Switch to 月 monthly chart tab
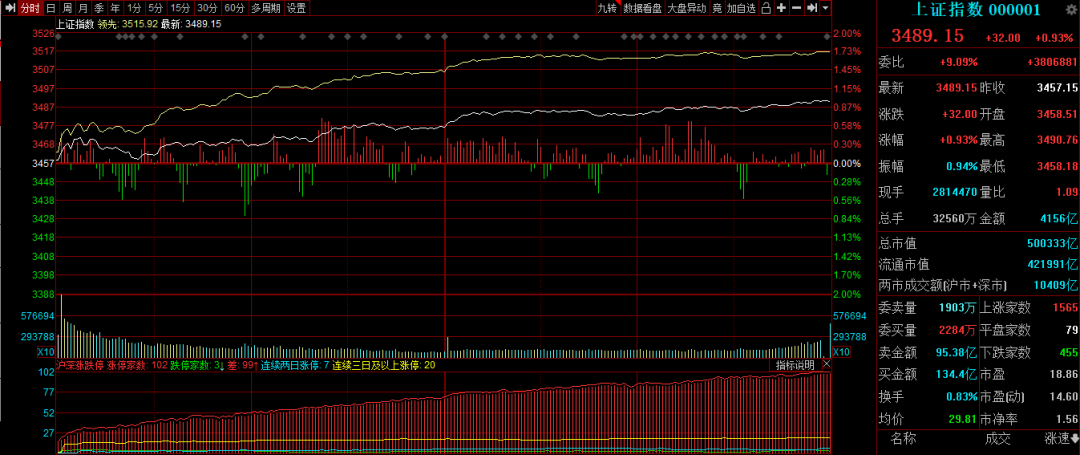Viewport: 1080px width, 455px height. click(x=83, y=8)
